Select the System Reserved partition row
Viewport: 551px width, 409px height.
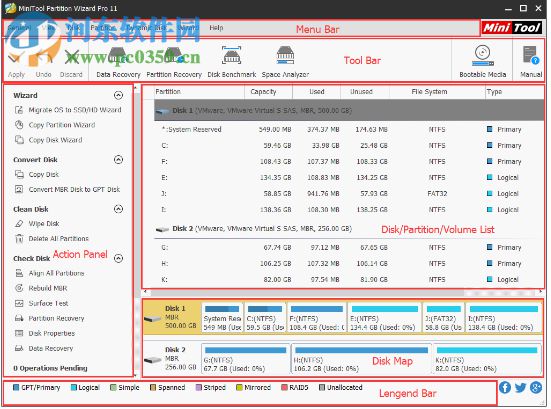(x=349, y=130)
